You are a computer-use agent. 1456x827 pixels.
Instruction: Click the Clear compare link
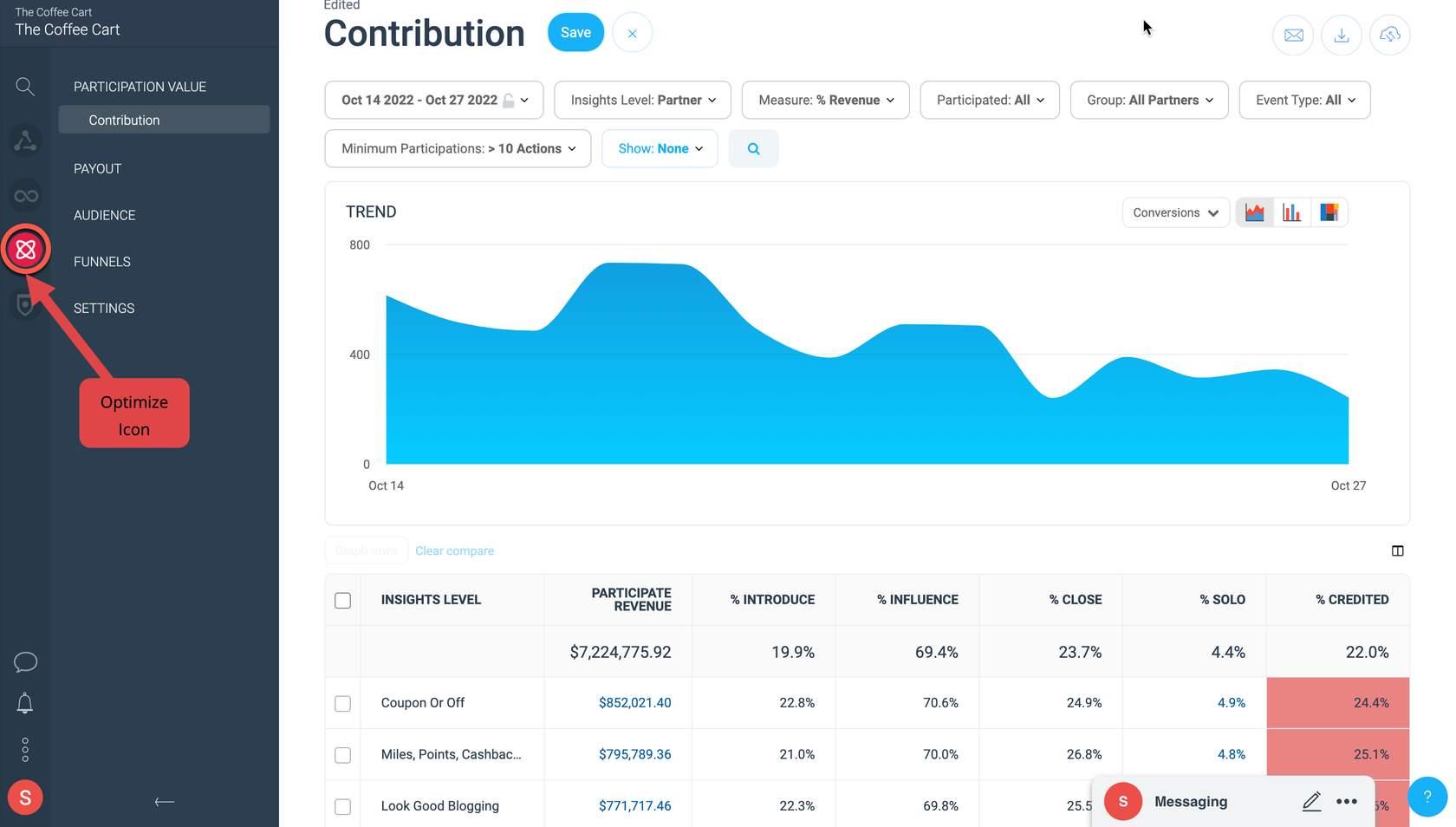(x=455, y=551)
